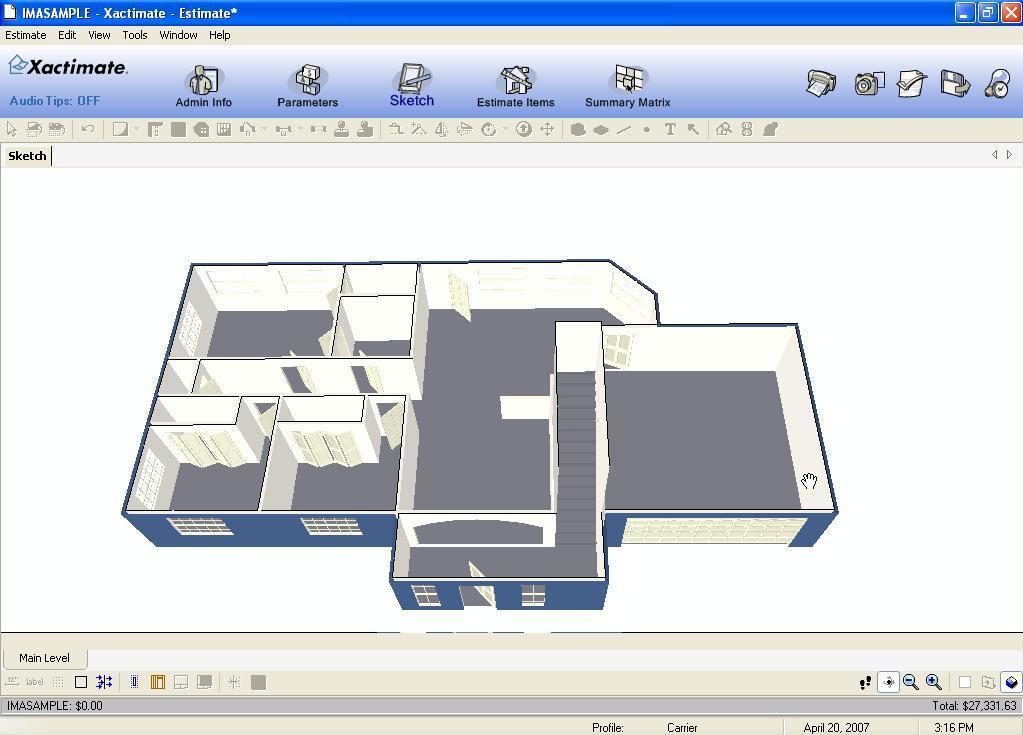This screenshot has width=1023, height=735.
Task: Click the Sketch navigation button
Action: [x=411, y=86]
